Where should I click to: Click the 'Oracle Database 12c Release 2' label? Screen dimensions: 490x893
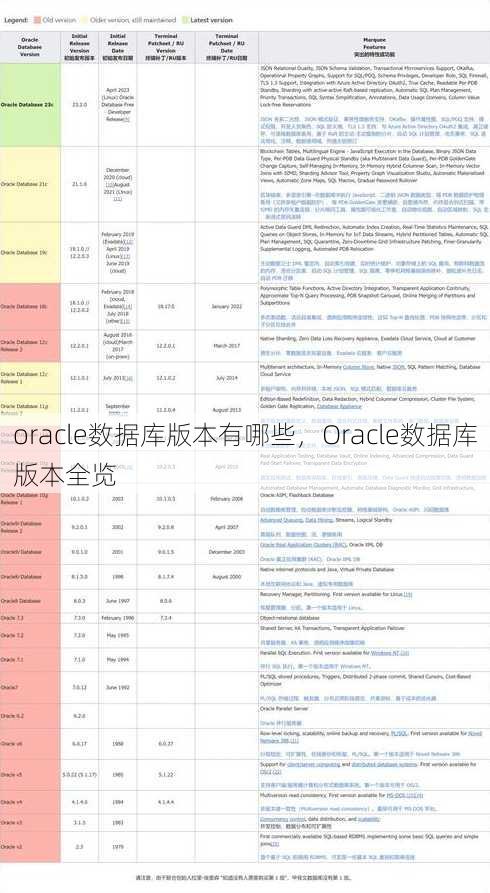(24, 346)
